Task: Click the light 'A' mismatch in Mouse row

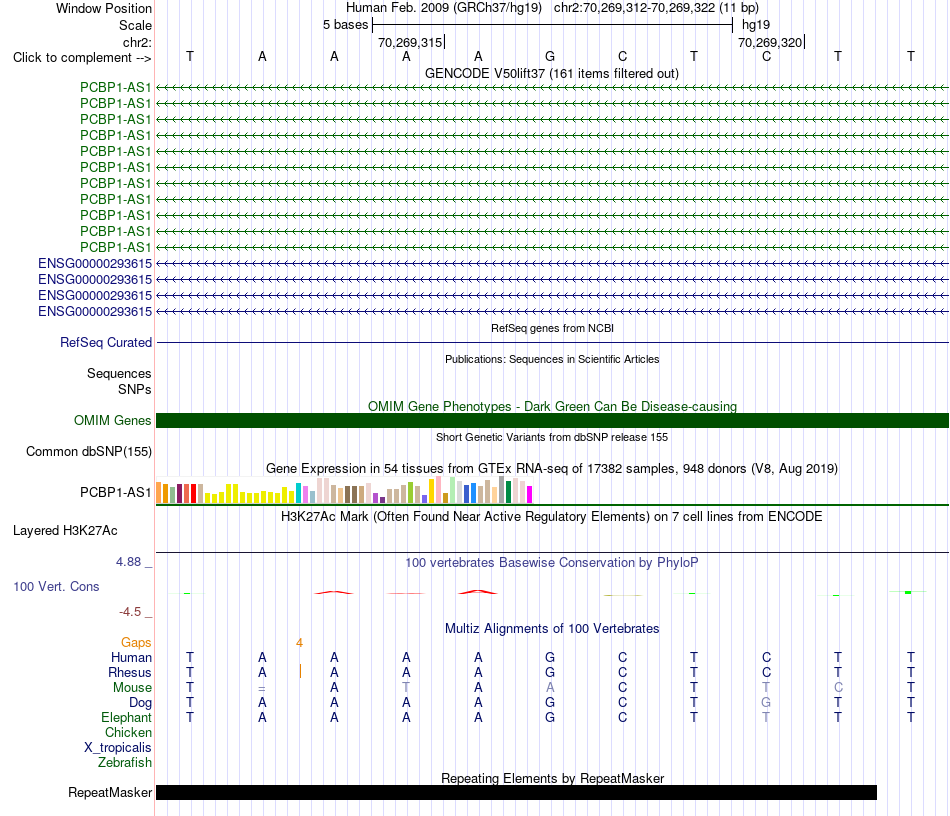Action: (550, 688)
